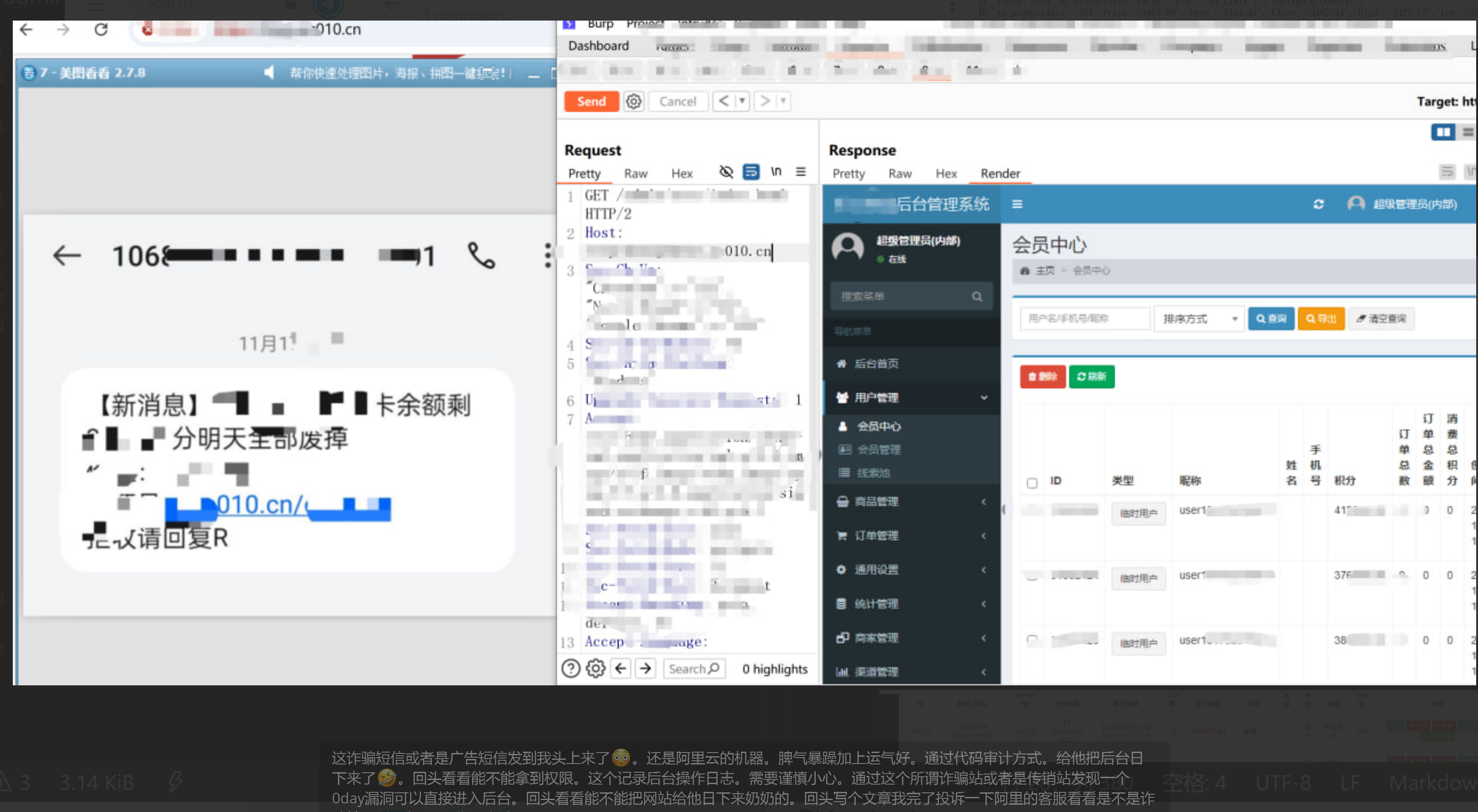The width and height of the screenshot is (1478, 812).
Task: Click the Cancel button in Burp Repeater
Action: (x=678, y=101)
